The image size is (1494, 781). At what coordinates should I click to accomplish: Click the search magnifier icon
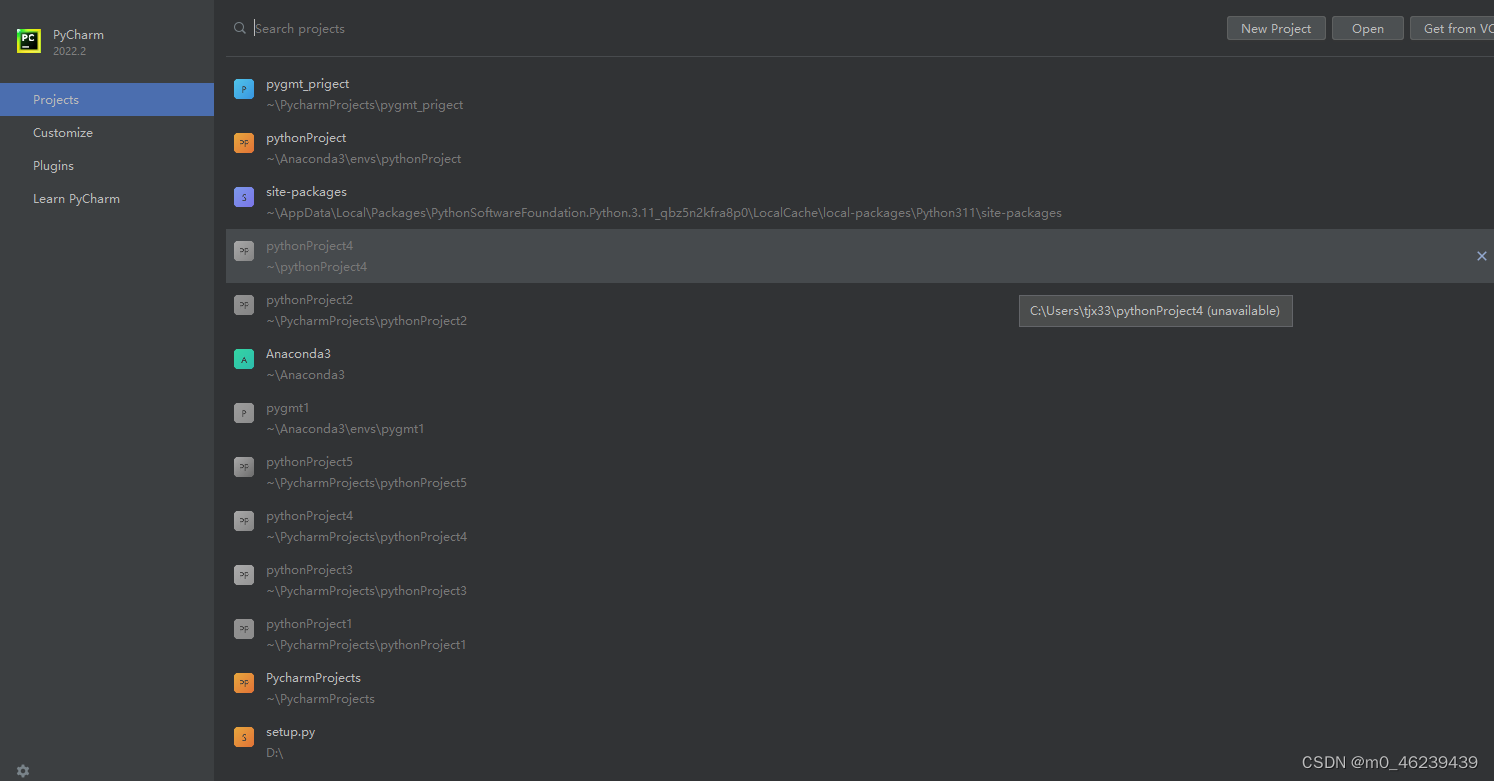239,28
